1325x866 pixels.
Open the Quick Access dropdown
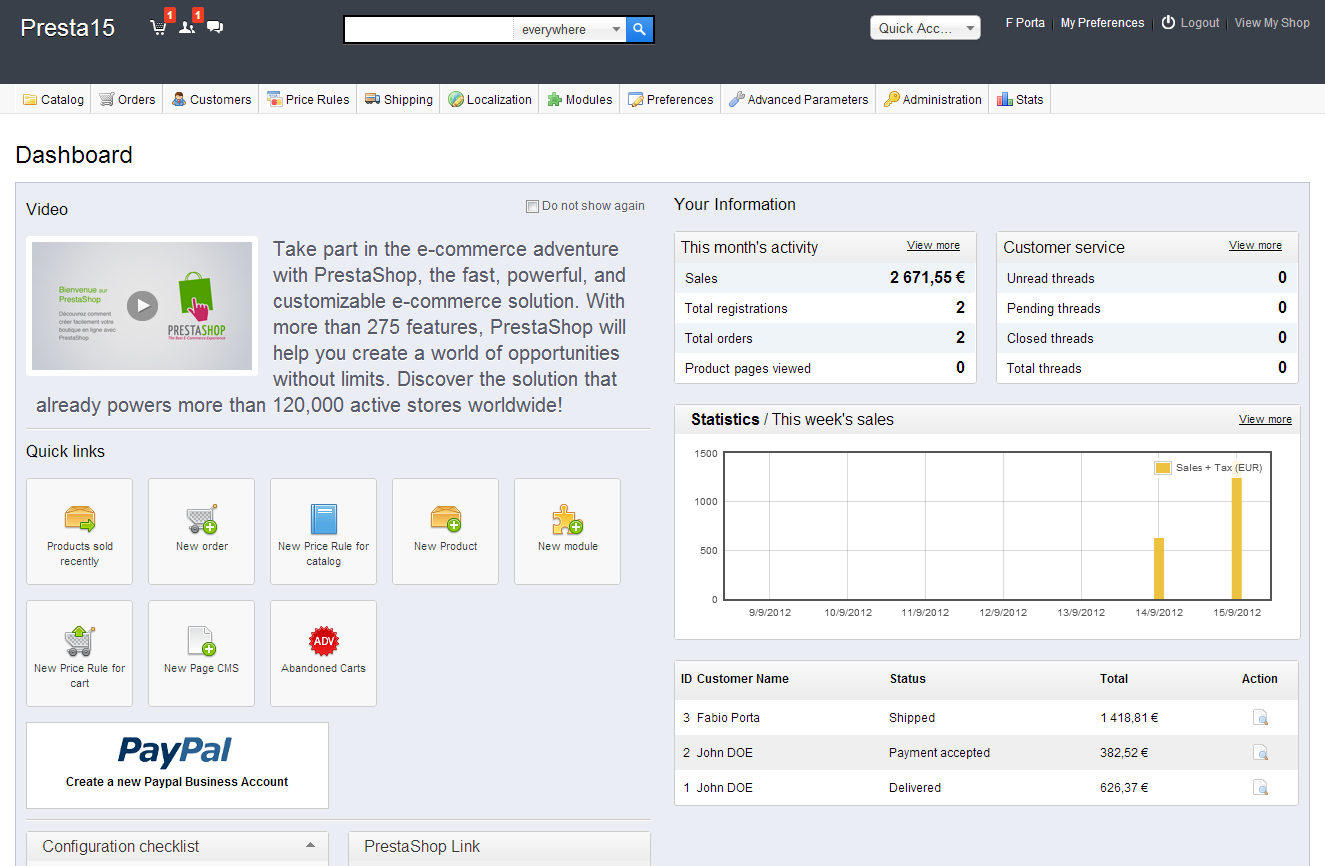click(x=925, y=28)
